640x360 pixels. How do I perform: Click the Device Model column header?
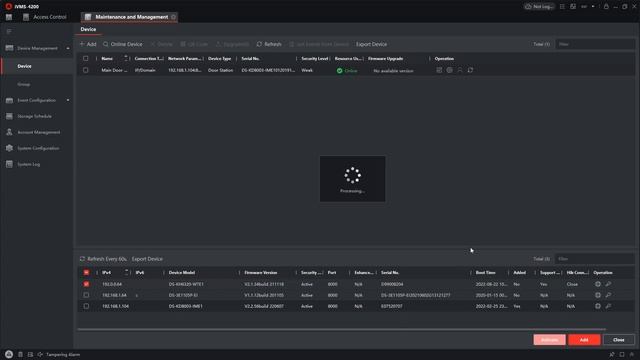[x=182, y=273]
